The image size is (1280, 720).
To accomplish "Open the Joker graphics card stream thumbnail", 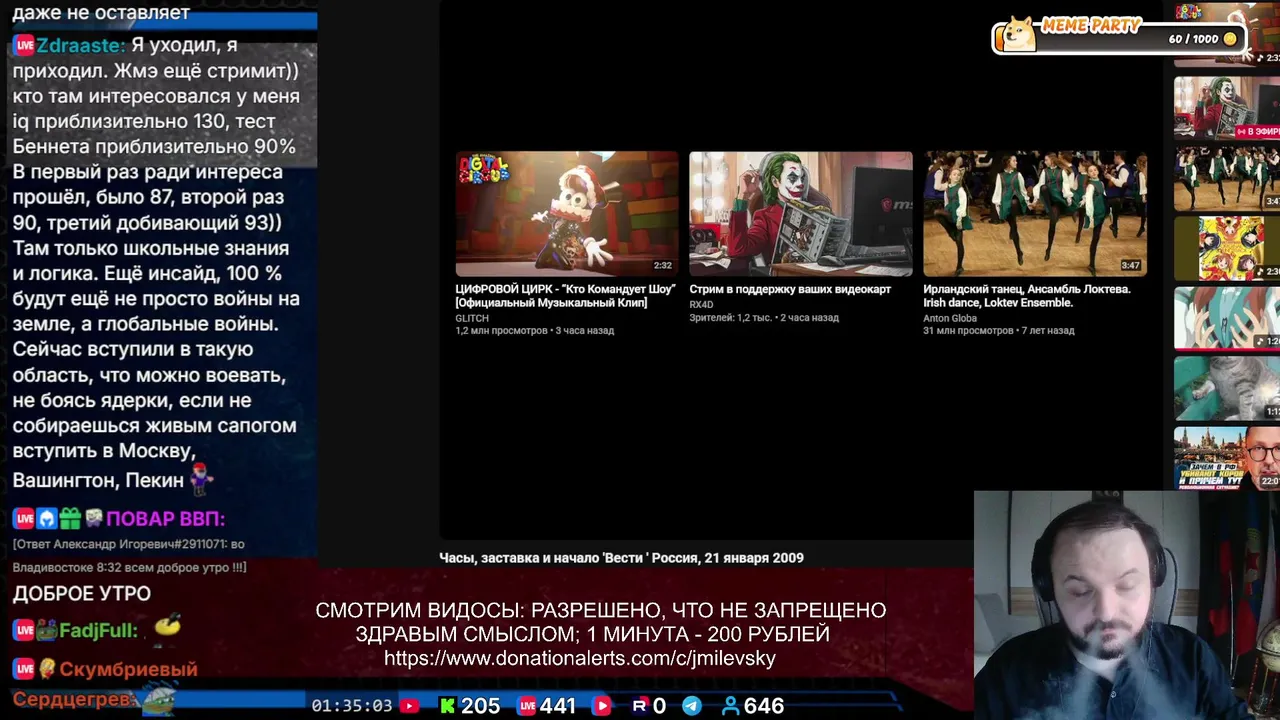I will [800, 213].
